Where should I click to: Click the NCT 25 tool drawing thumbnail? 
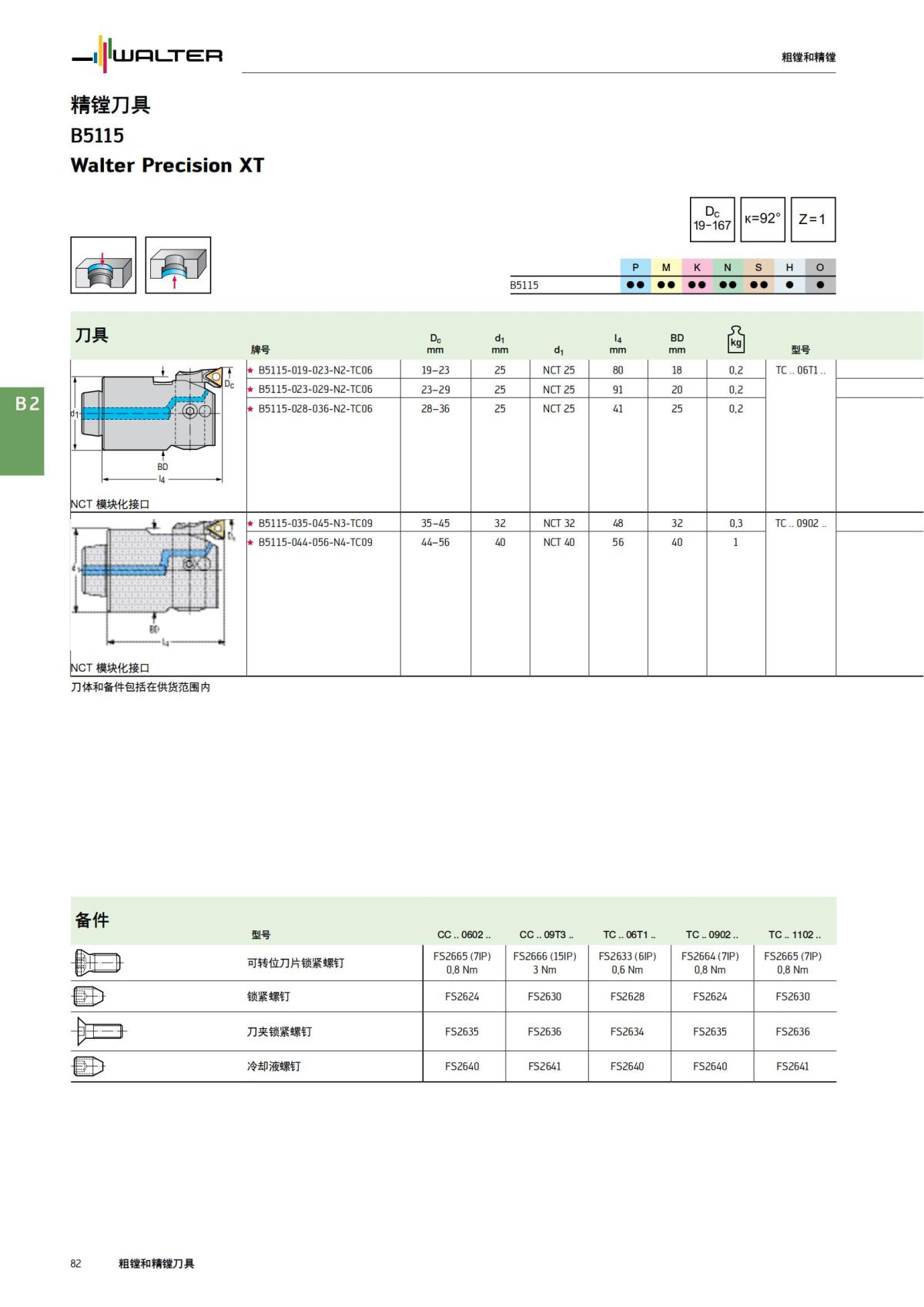[x=152, y=425]
